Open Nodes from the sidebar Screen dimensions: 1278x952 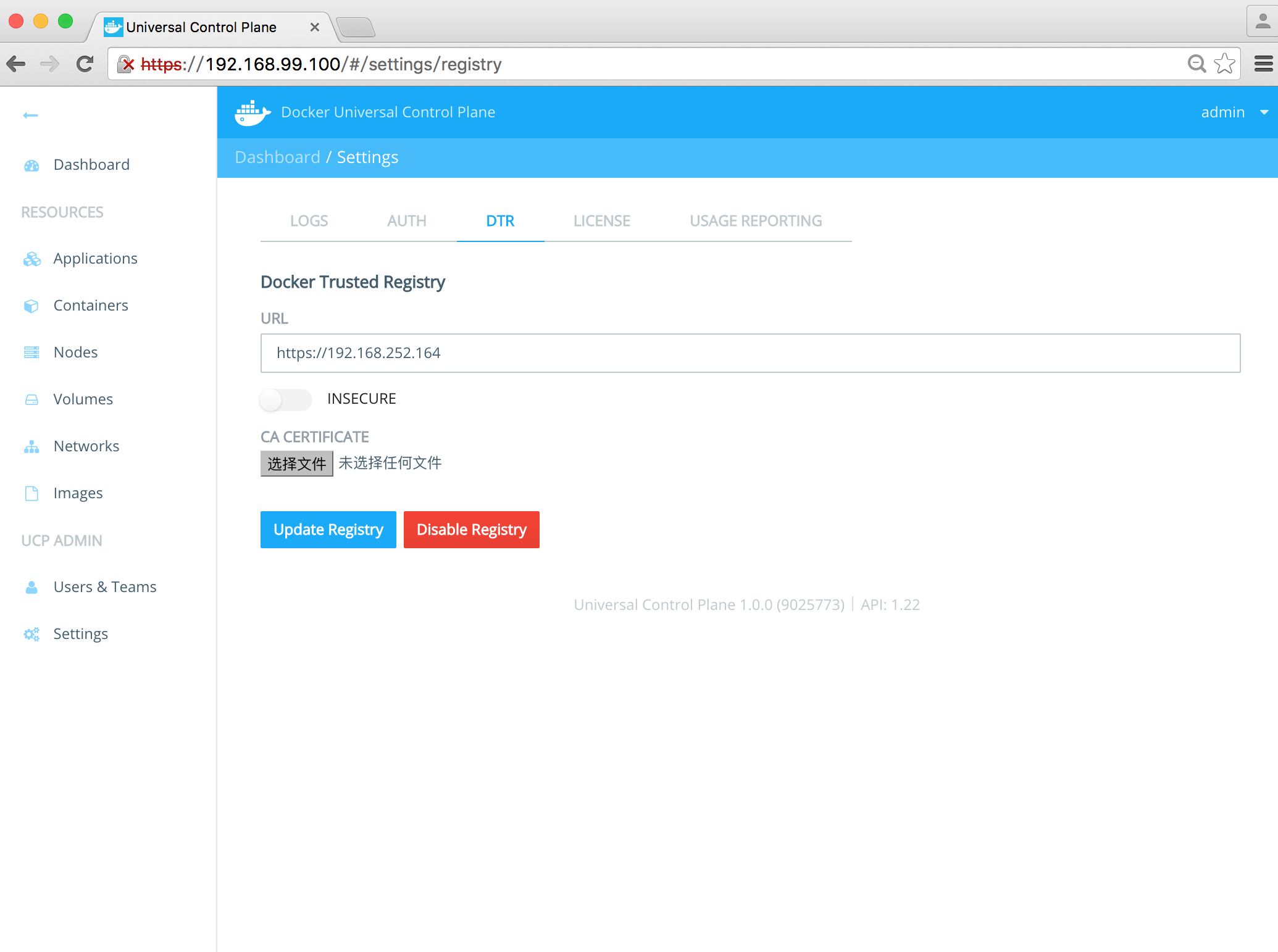(x=75, y=353)
